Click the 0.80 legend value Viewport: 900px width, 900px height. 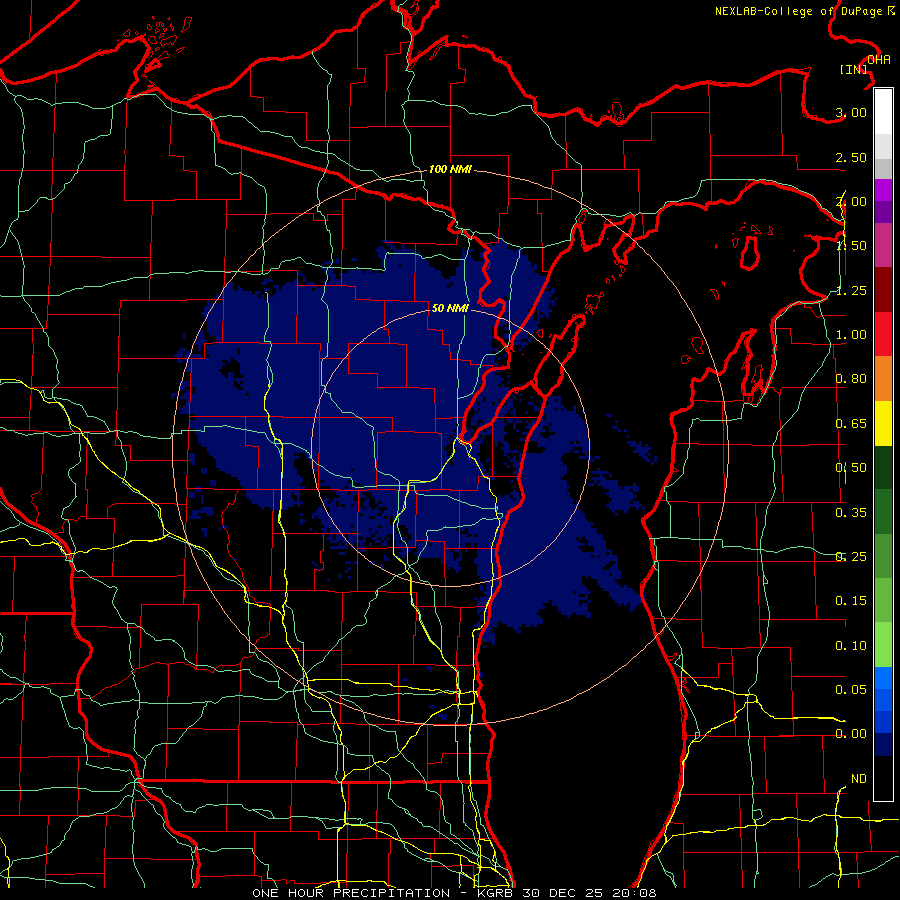tap(851, 379)
